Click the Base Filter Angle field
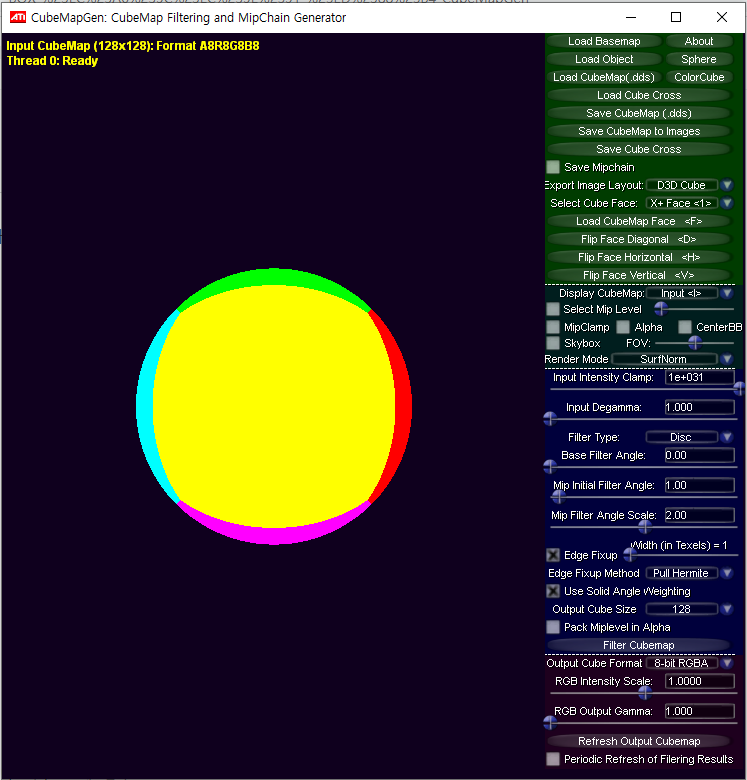The width and height of the screenshot is (747, 780). click(699, 455)
